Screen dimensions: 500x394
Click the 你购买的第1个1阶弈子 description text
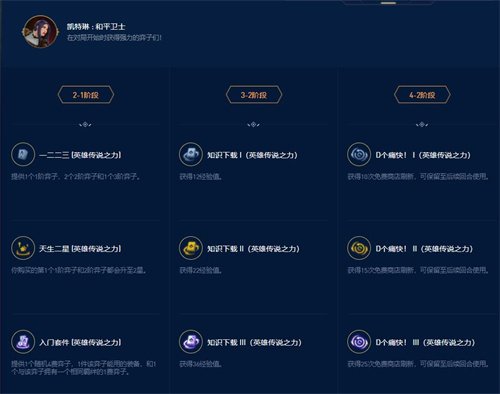pyautogui.click(x=79, y=270)
